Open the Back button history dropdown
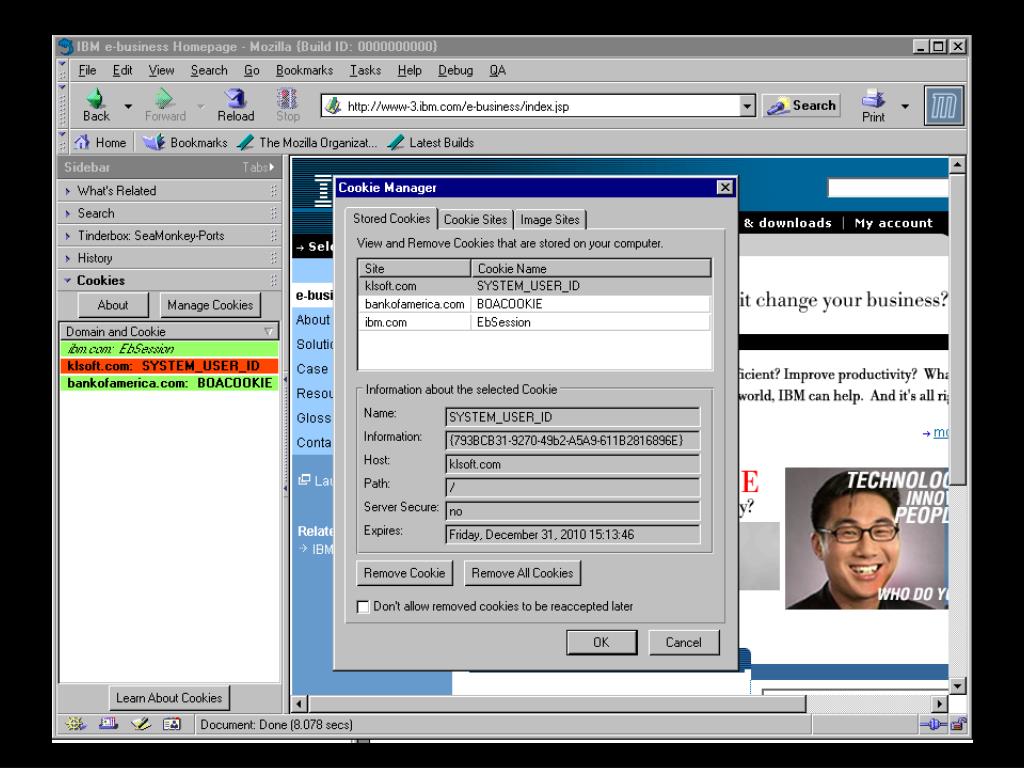 tap(128, 106)
